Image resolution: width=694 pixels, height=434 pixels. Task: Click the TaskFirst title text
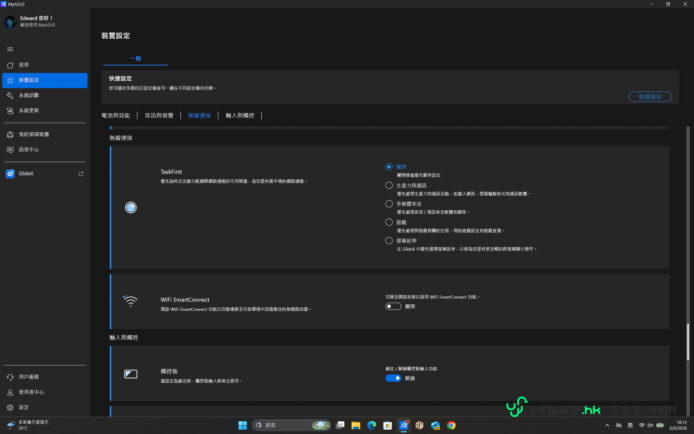[x=171, y=172]
